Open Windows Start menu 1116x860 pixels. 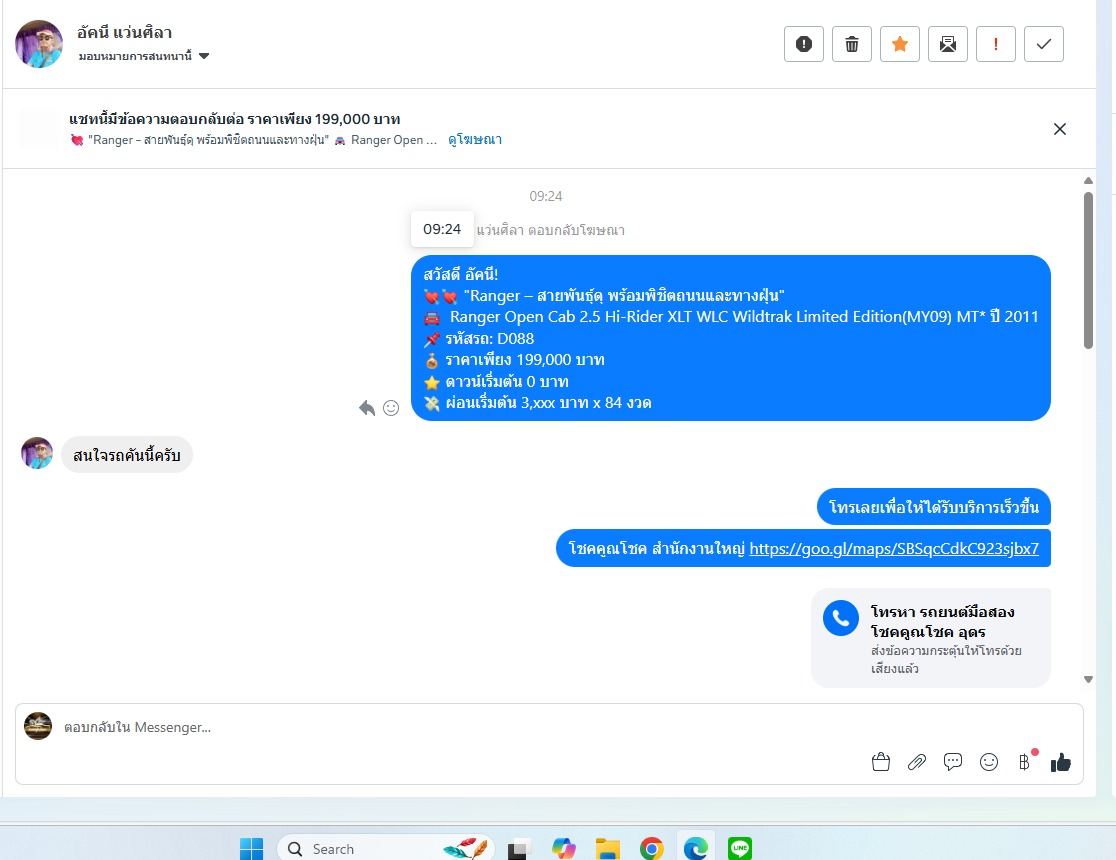(251, 849)
